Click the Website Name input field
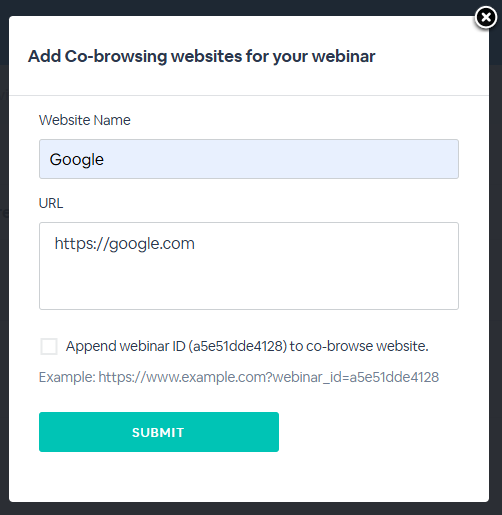 tap(249, 159)
